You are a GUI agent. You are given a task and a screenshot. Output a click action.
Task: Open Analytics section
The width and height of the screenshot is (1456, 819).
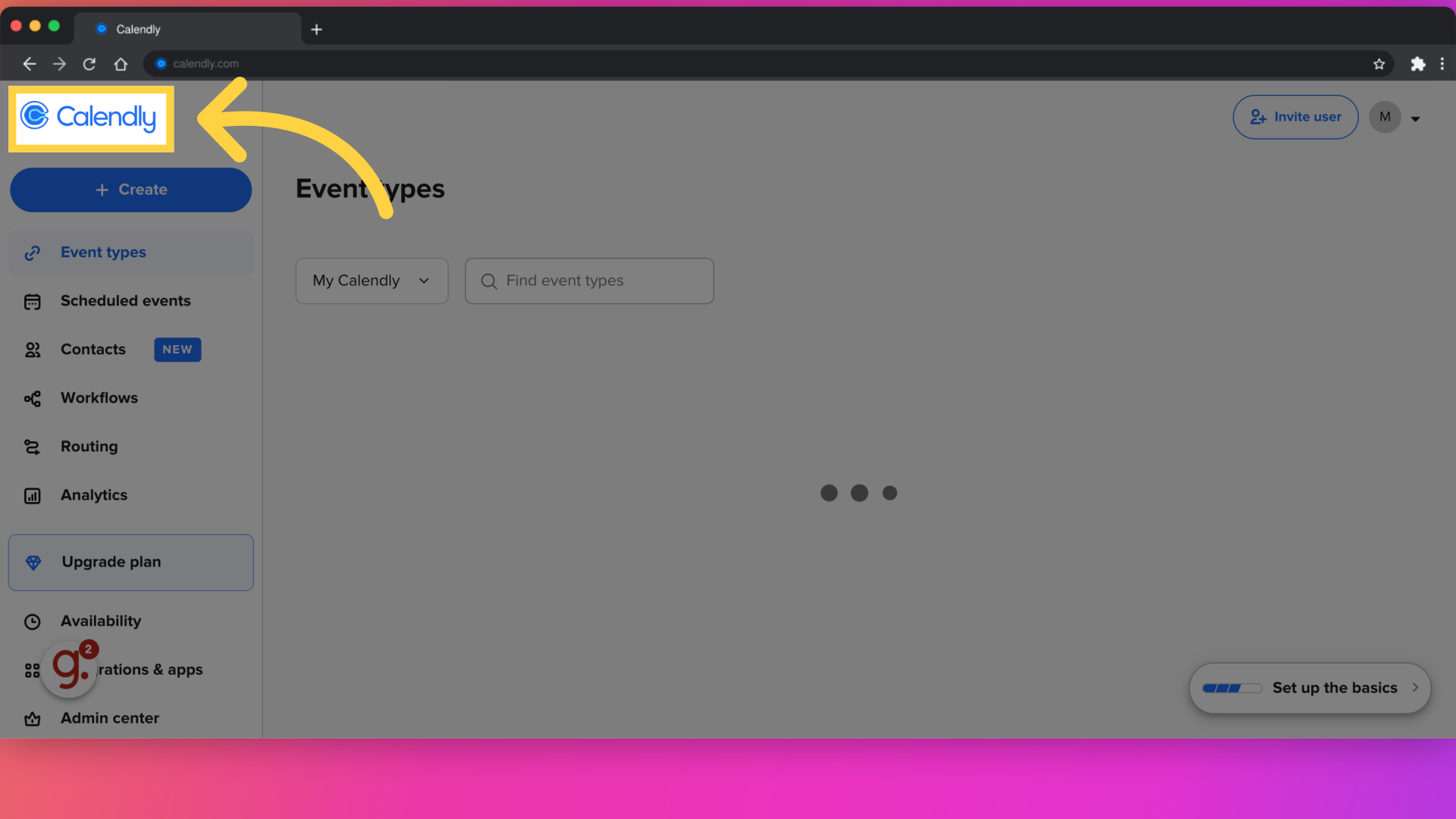[93, 495]
